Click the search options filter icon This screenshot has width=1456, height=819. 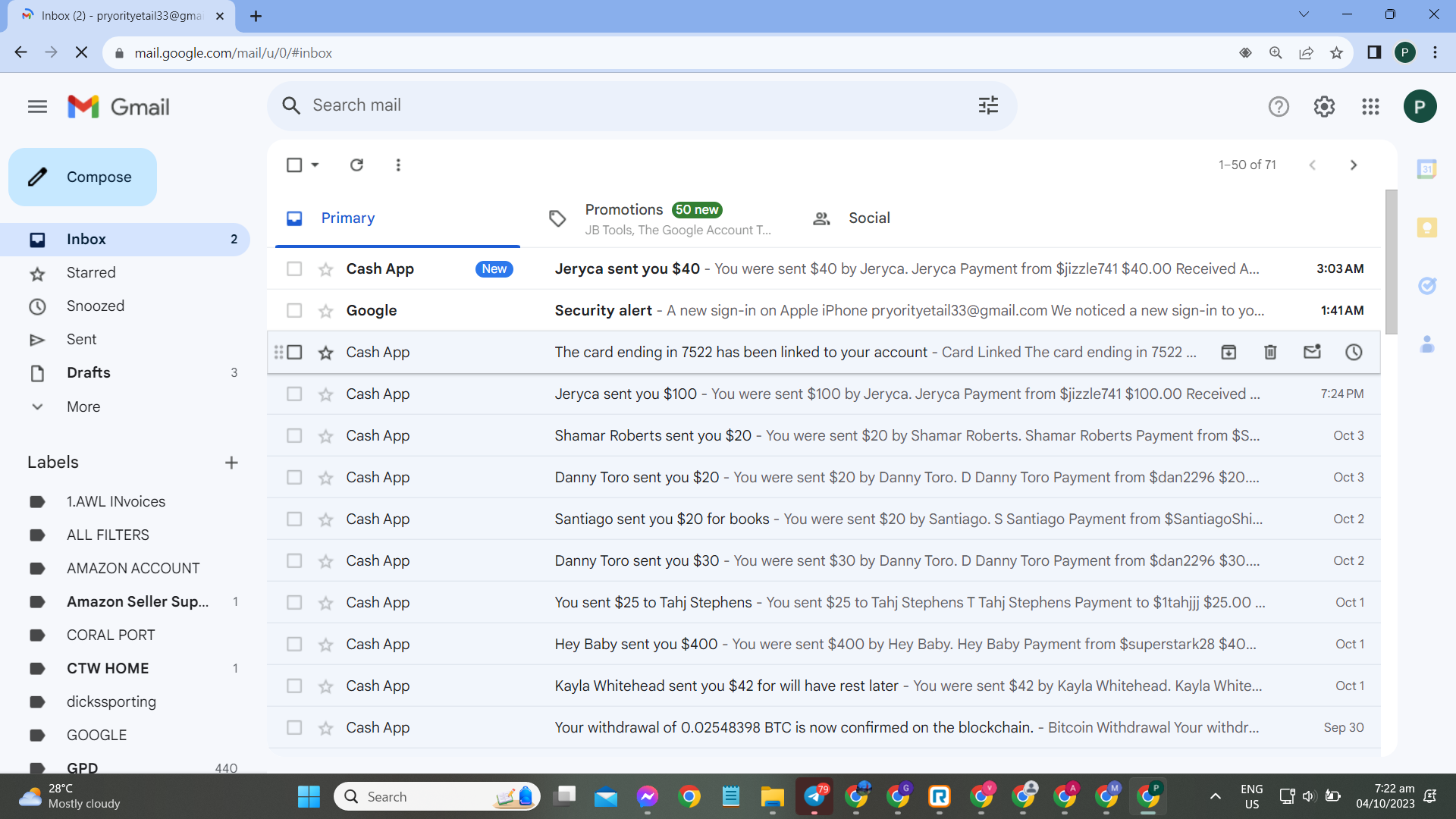[988, 105]
